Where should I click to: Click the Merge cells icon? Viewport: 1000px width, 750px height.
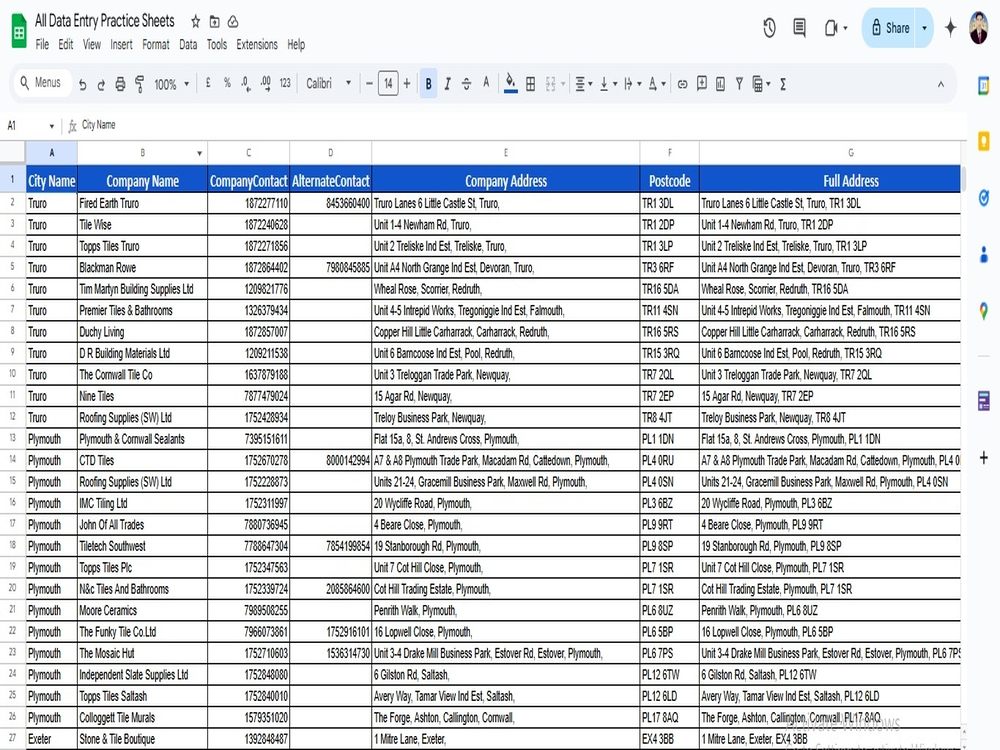550,84
